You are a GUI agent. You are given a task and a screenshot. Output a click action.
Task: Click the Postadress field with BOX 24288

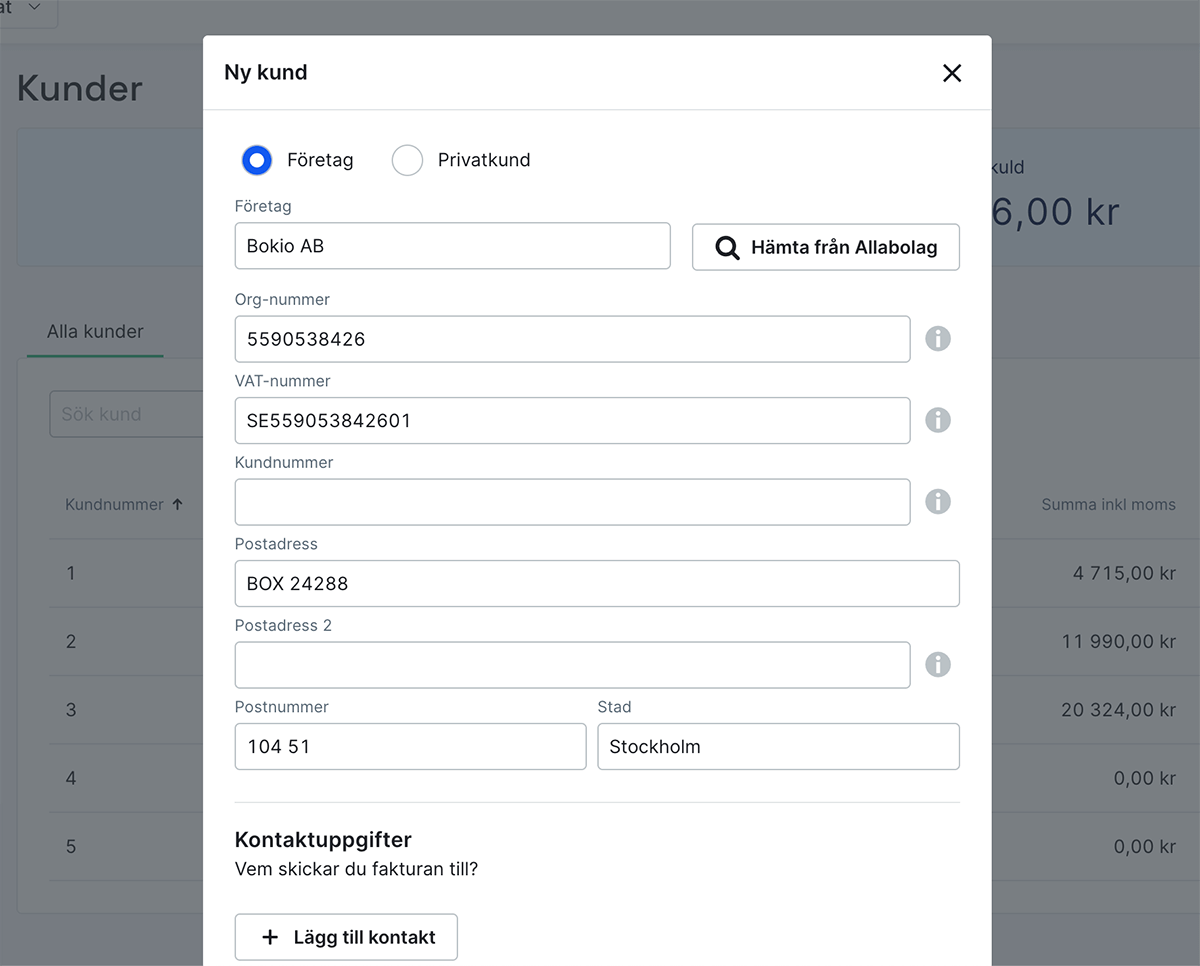tap(597, 583)
